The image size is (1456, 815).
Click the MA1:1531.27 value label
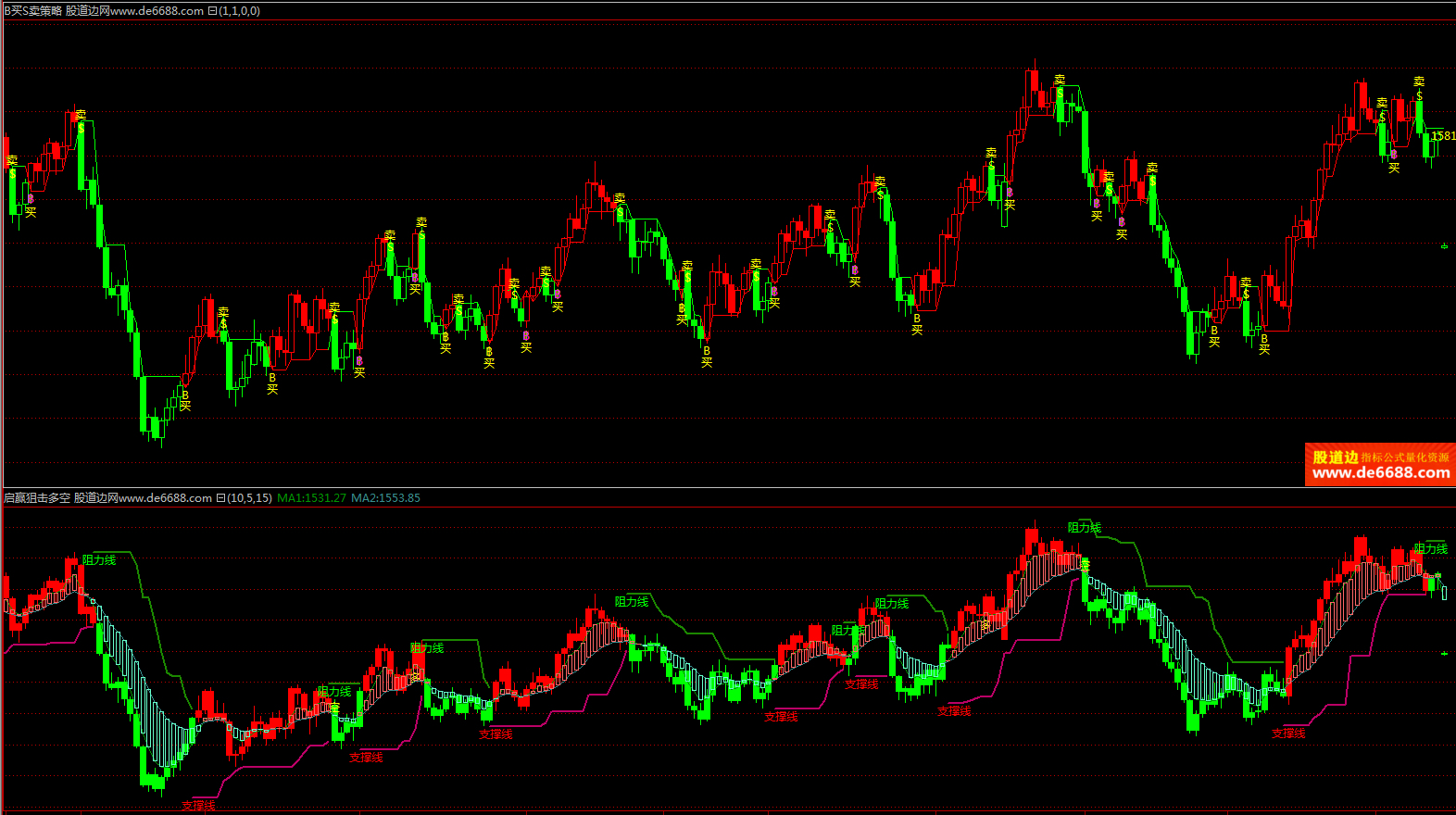pos(311,498)
